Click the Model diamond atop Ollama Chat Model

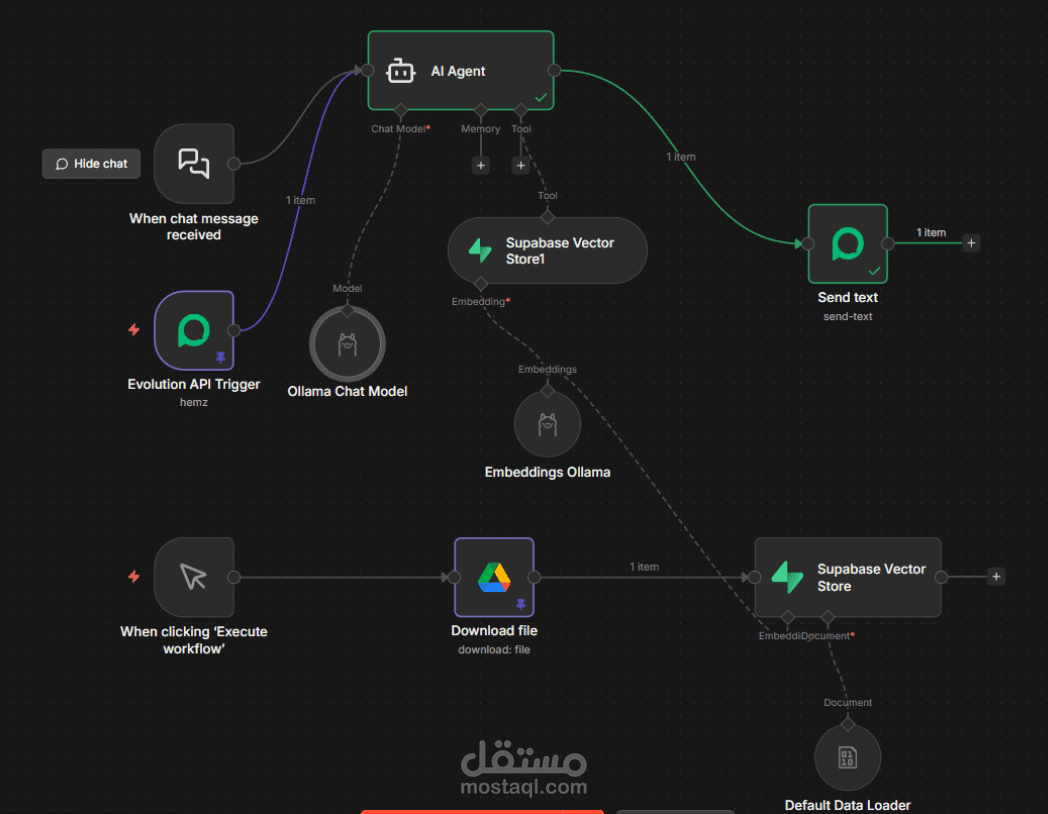(x=347, y=310)
